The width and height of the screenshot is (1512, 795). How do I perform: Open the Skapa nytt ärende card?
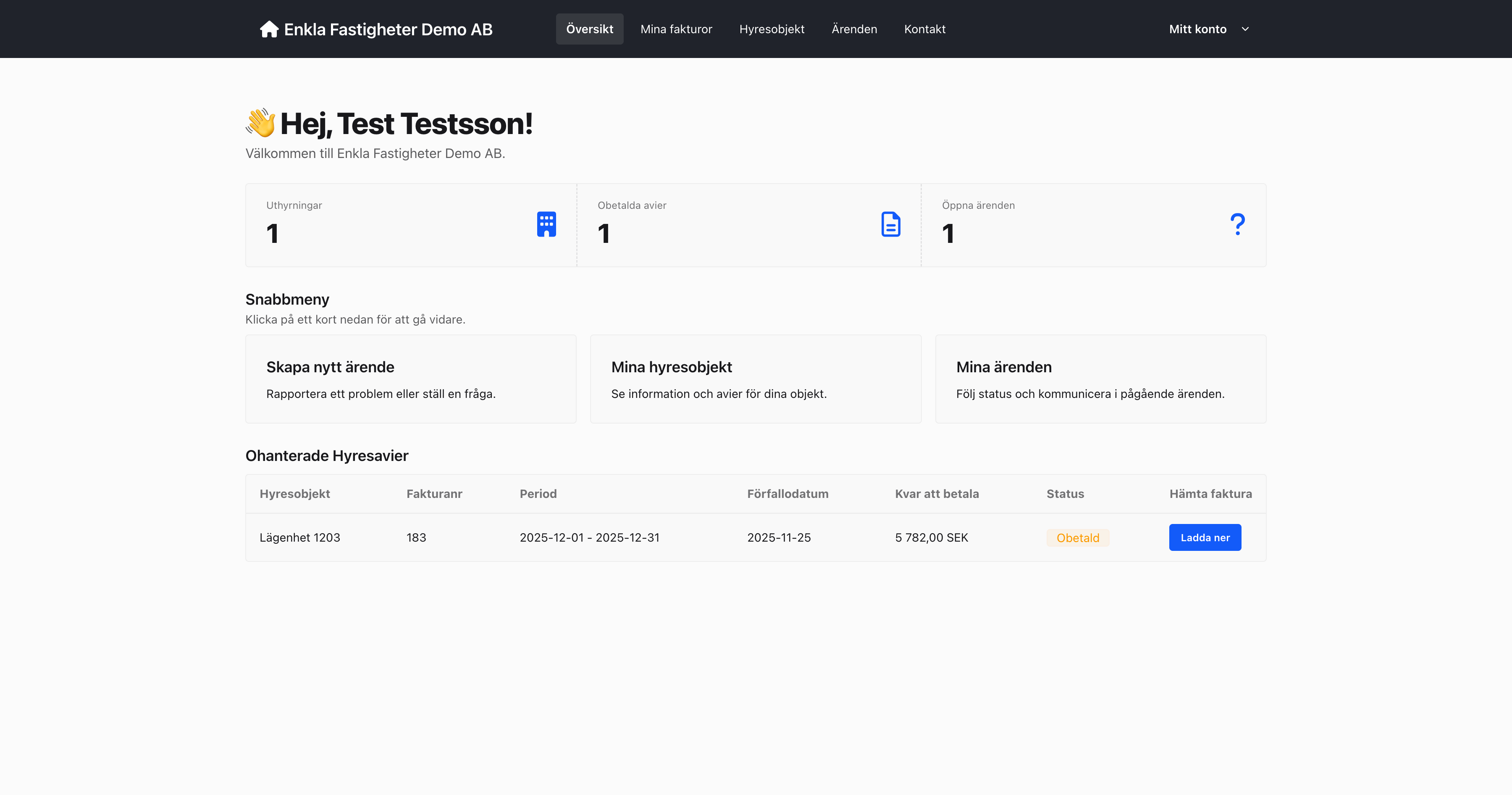click(x=410, y=379)
